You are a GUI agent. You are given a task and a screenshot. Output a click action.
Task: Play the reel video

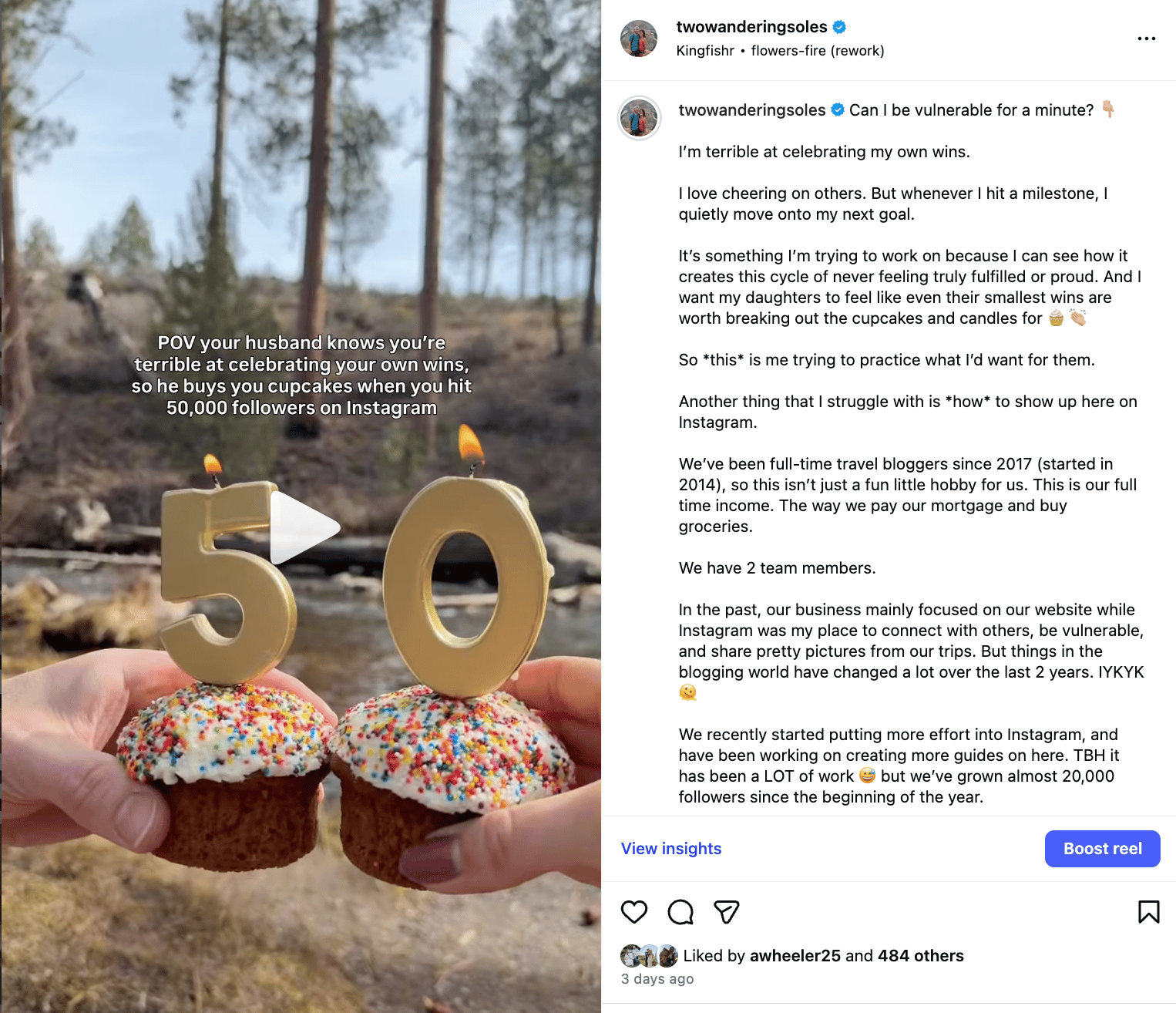[x=304, y=528]
